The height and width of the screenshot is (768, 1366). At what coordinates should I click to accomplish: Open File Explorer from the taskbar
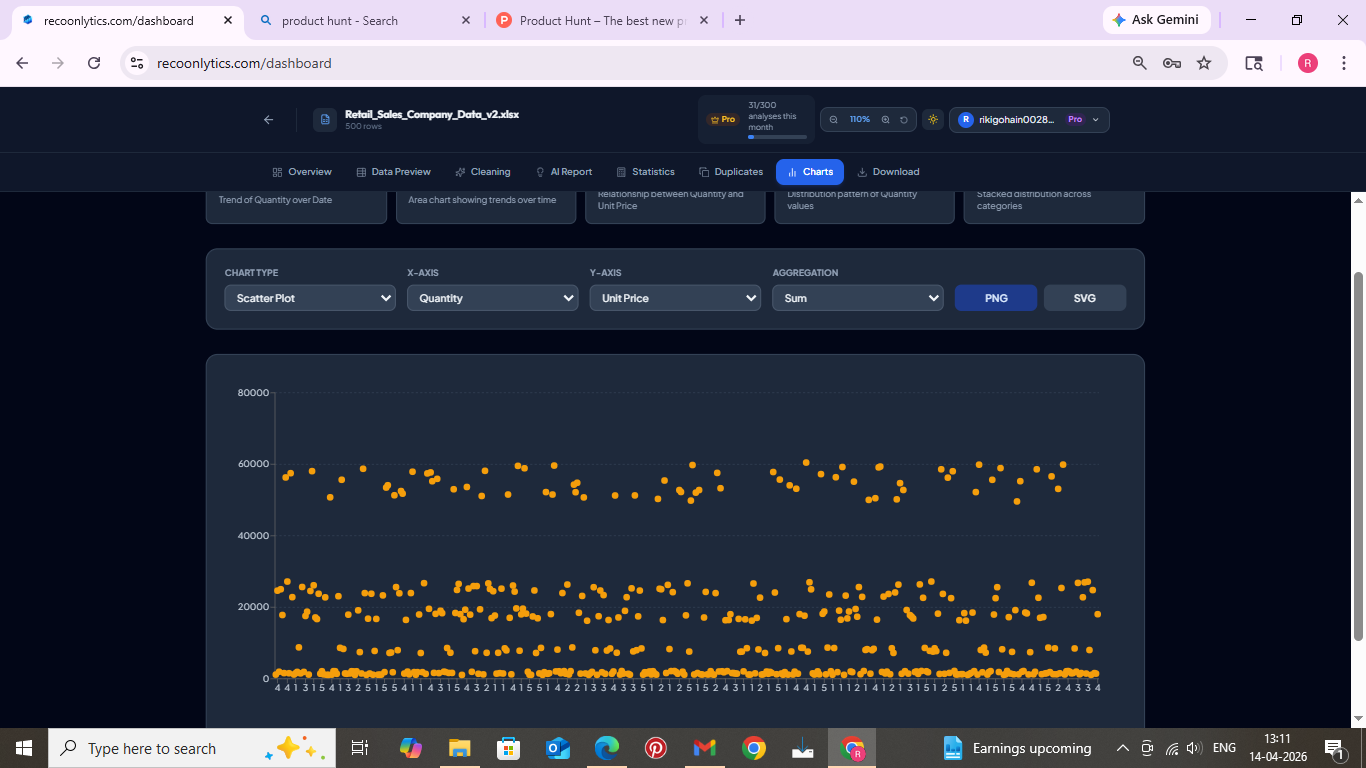[459, 748]
